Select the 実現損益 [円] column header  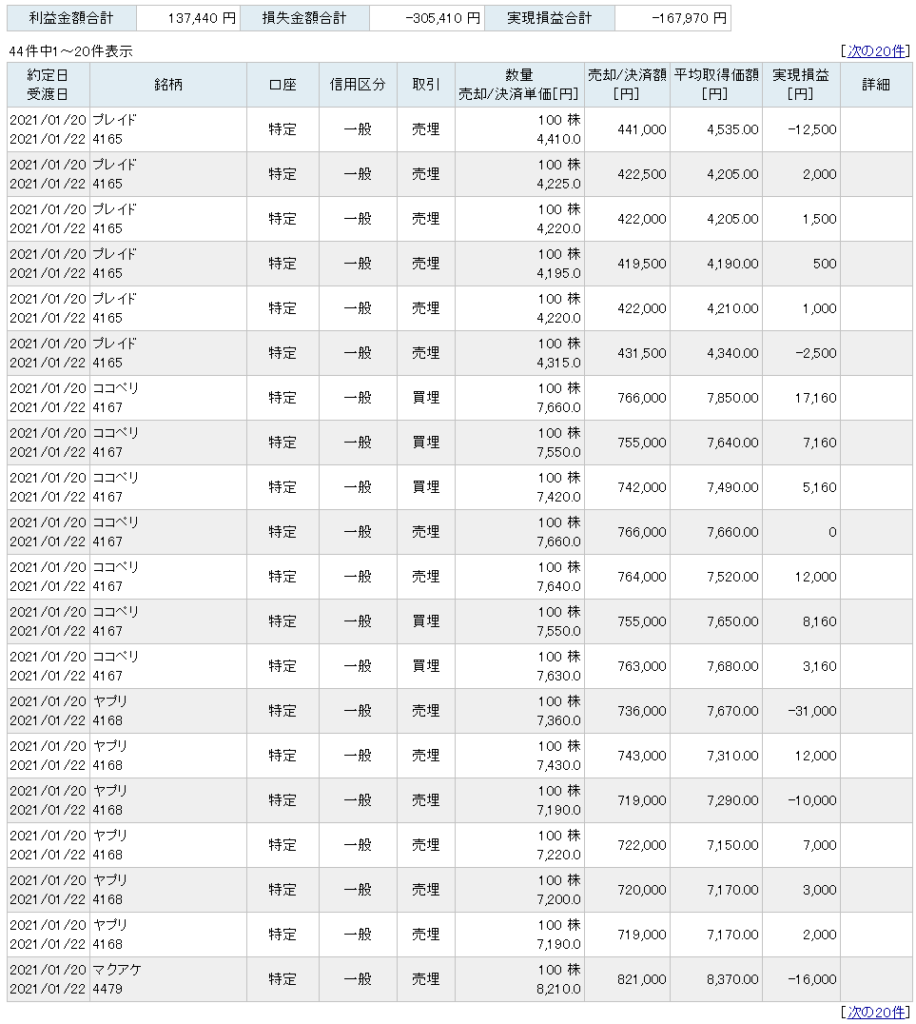point(801,85)
